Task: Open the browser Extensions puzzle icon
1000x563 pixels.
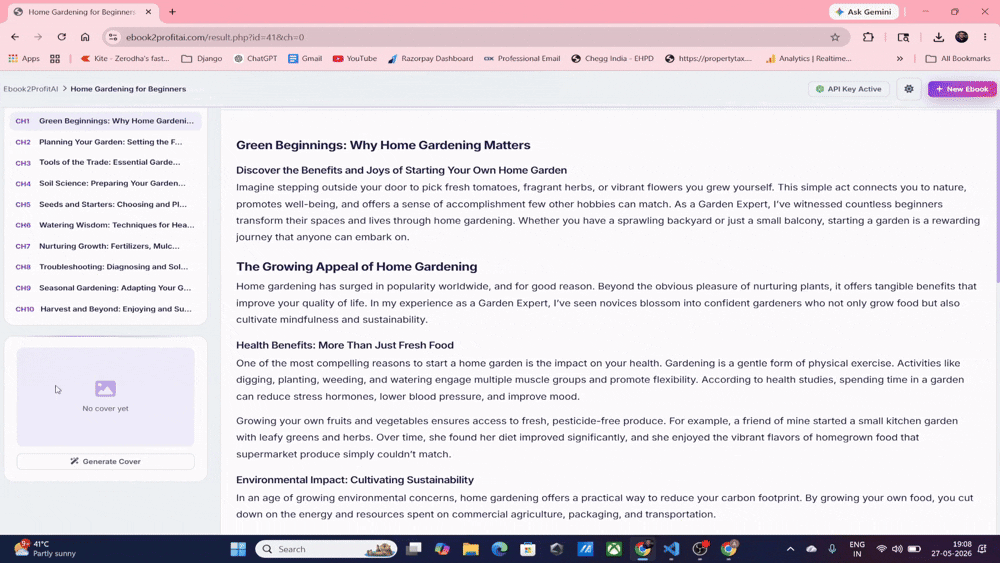Action: tap(868, 37)
